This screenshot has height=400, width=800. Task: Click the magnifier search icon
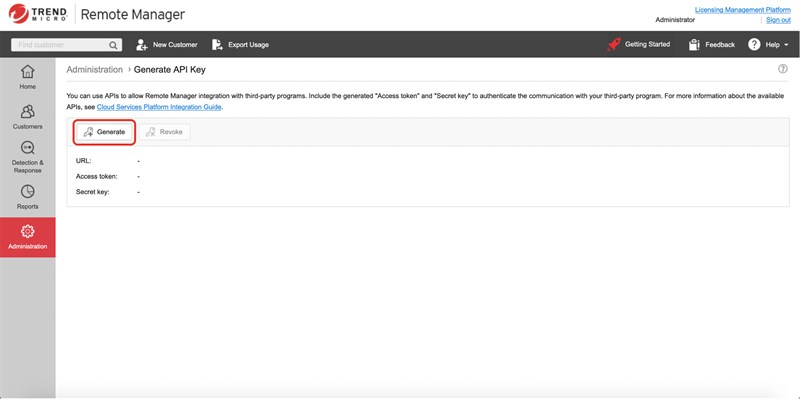point(114,45)
